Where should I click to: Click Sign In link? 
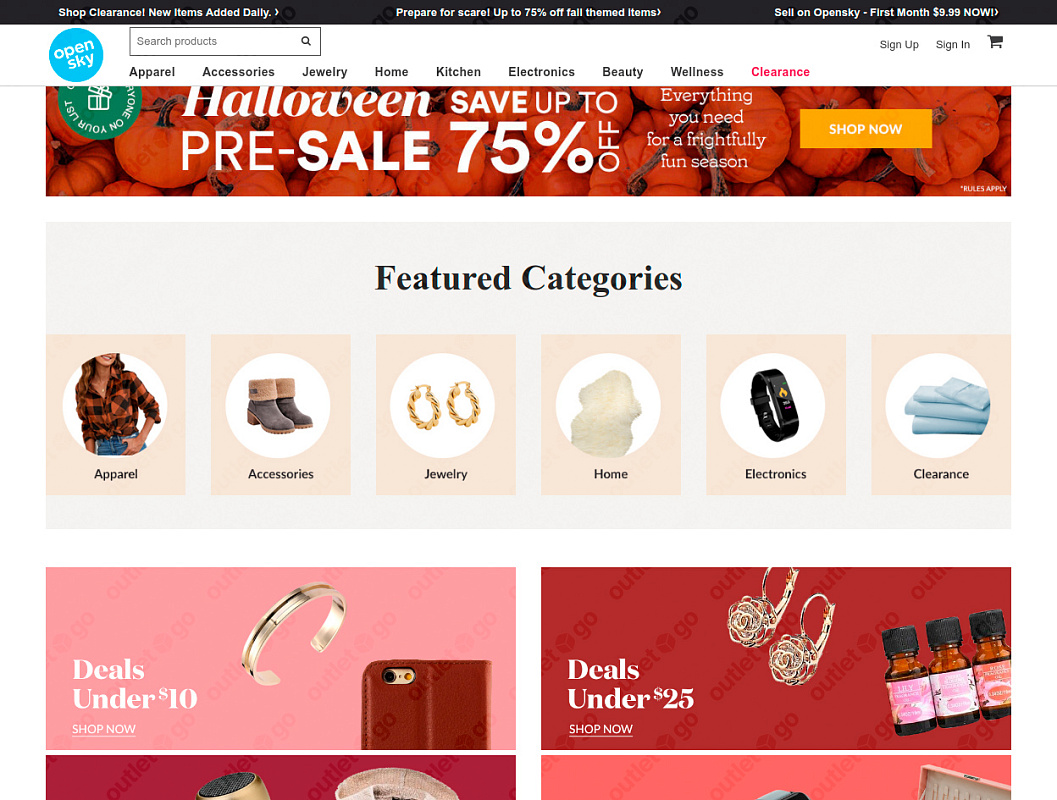click(953, 44)
